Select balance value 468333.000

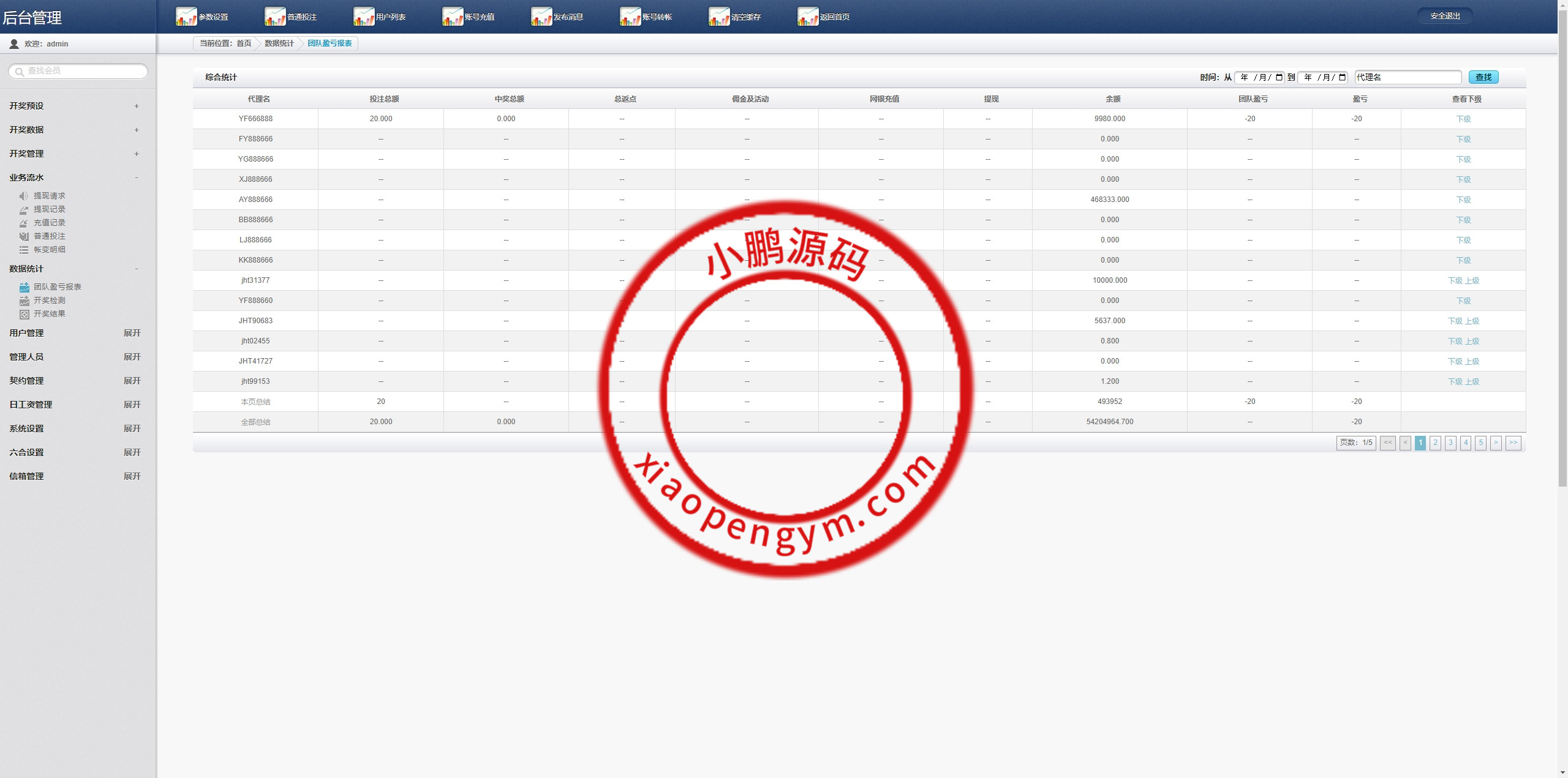pos(1109,200)
